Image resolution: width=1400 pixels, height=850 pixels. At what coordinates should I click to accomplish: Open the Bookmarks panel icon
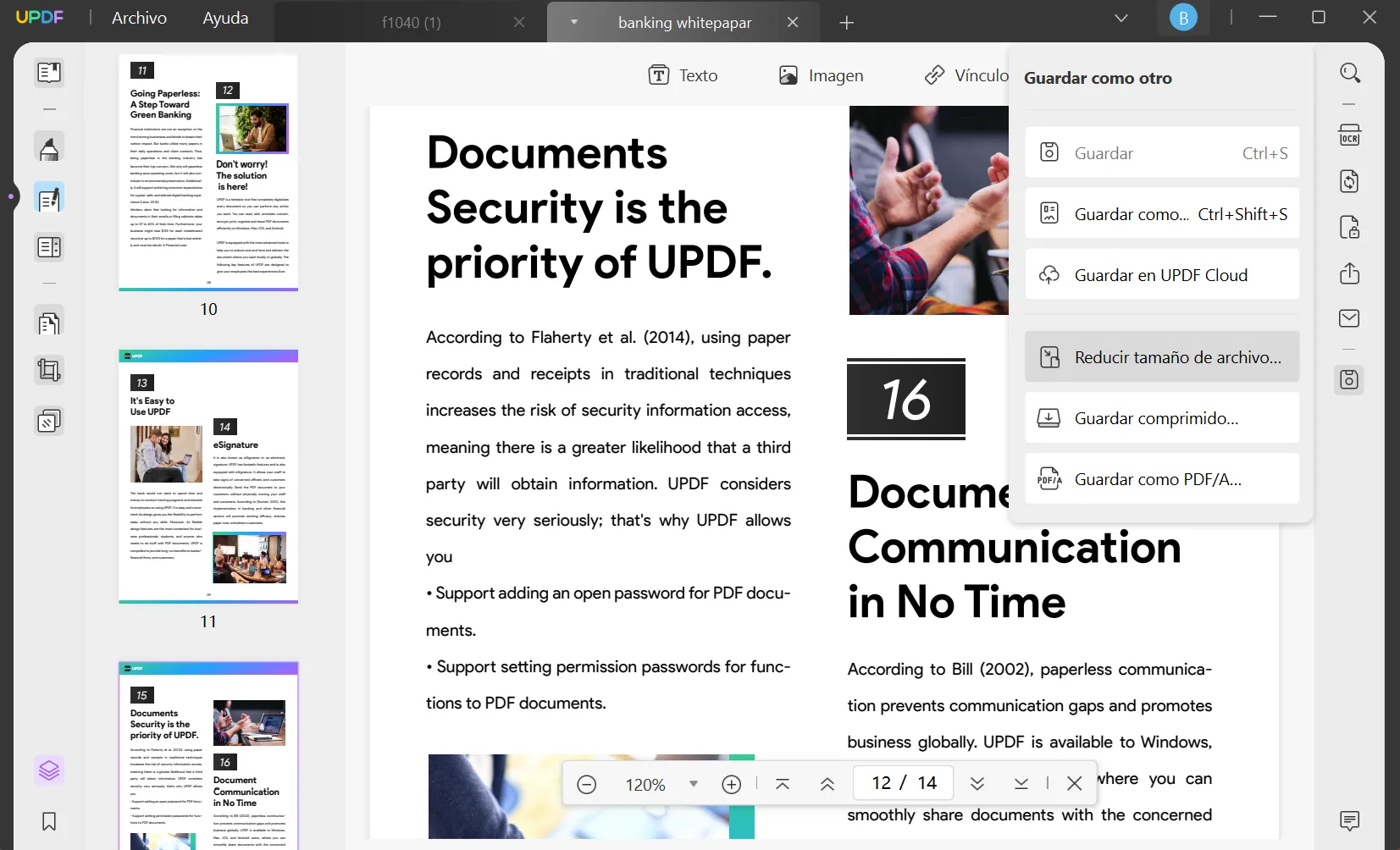tap(49, 821)
